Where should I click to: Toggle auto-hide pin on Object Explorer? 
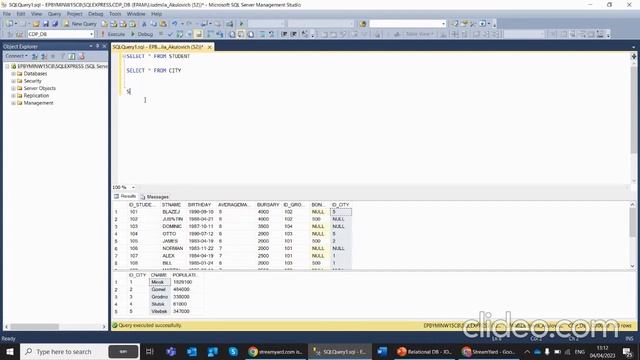point(98,46)
